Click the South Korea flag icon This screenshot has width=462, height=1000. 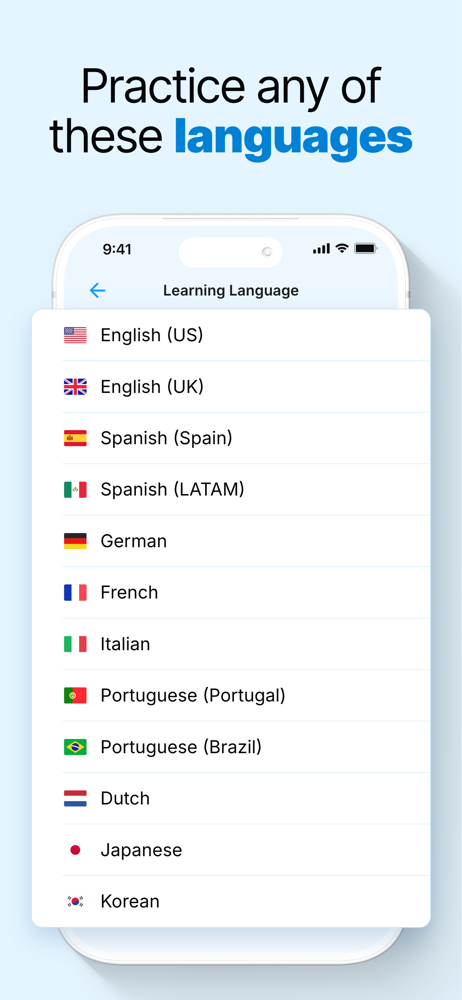click(75, 901)
